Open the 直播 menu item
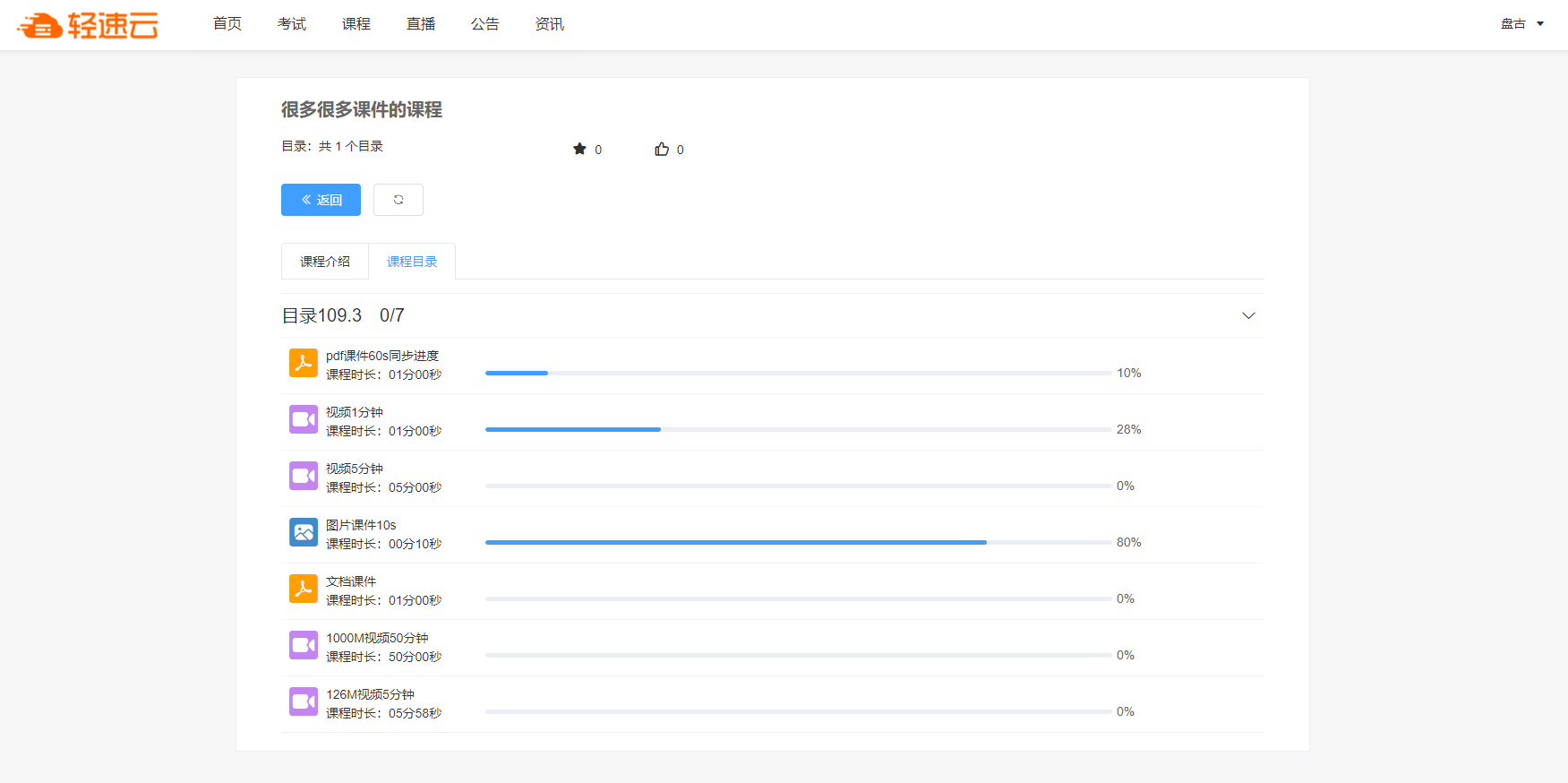This screenshot has height=783, width=1568. tap(421, 24)
